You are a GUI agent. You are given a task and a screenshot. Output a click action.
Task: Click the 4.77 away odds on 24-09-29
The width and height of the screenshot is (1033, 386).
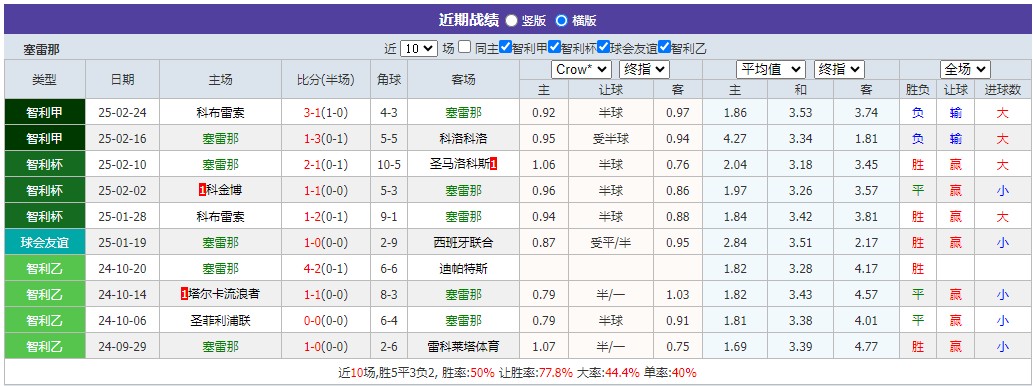click(866, 346)
